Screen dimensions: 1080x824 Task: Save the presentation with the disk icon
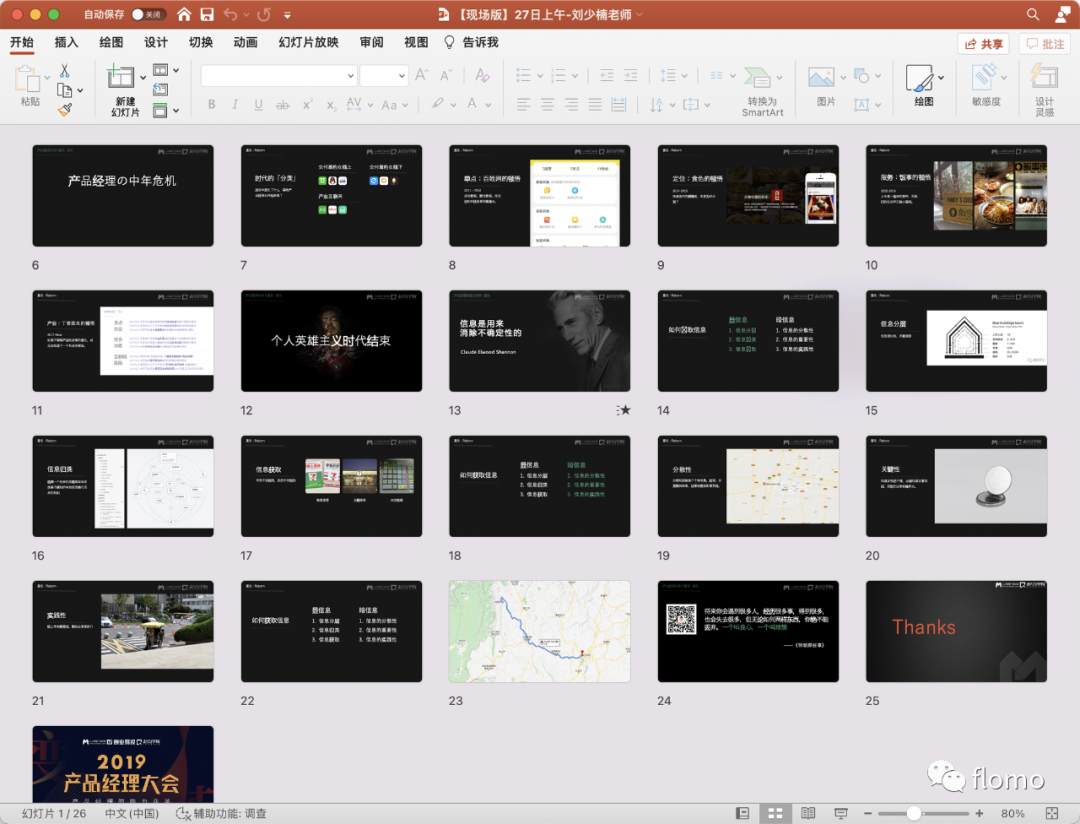(207, 14)
